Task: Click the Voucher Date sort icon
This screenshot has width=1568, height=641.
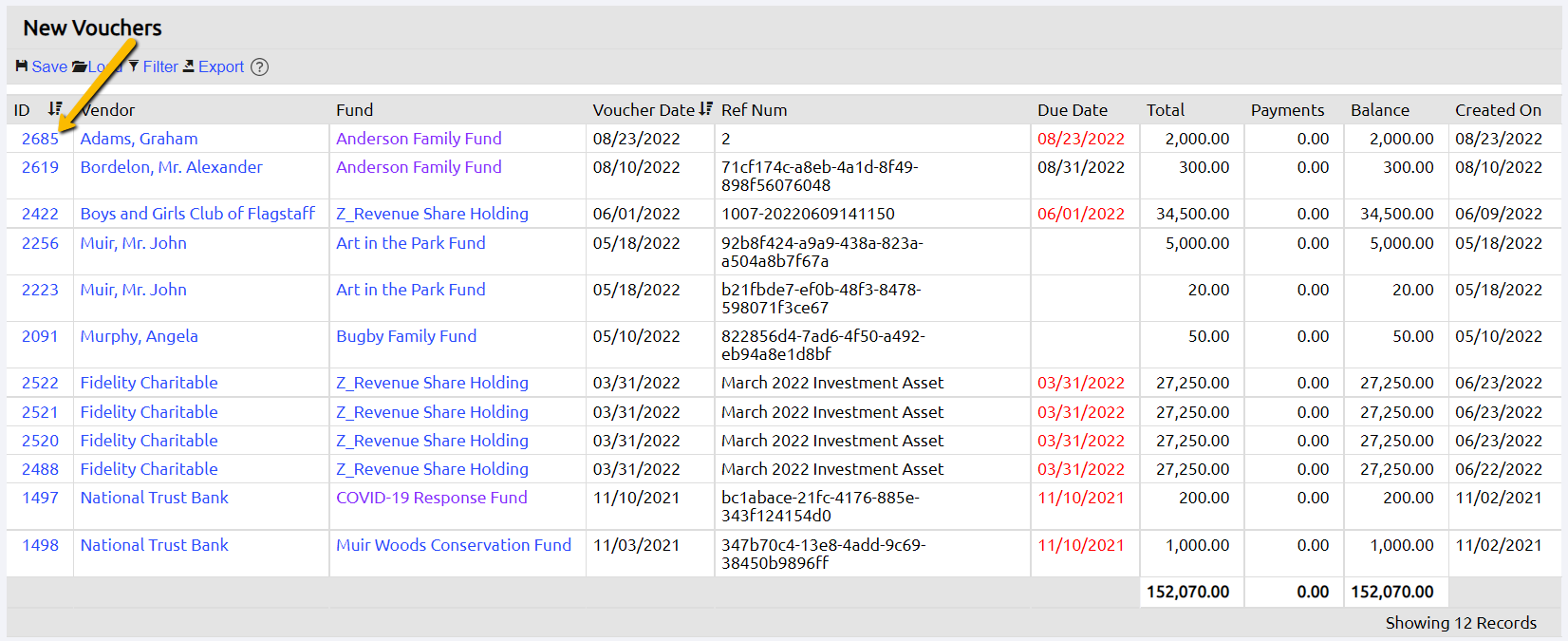Action: click(x=705, y=109)
